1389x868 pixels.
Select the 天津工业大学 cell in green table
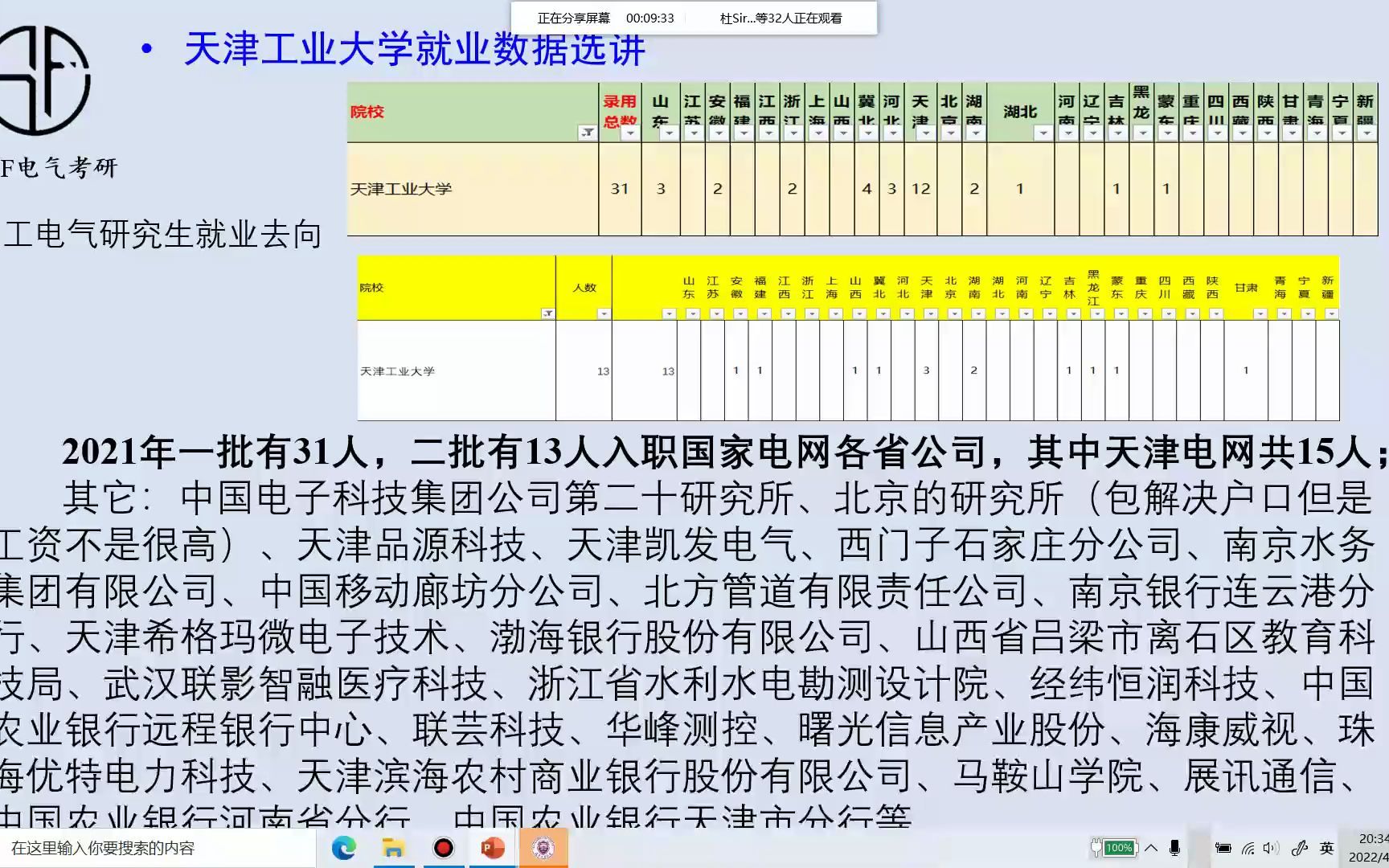pos(473,189)
